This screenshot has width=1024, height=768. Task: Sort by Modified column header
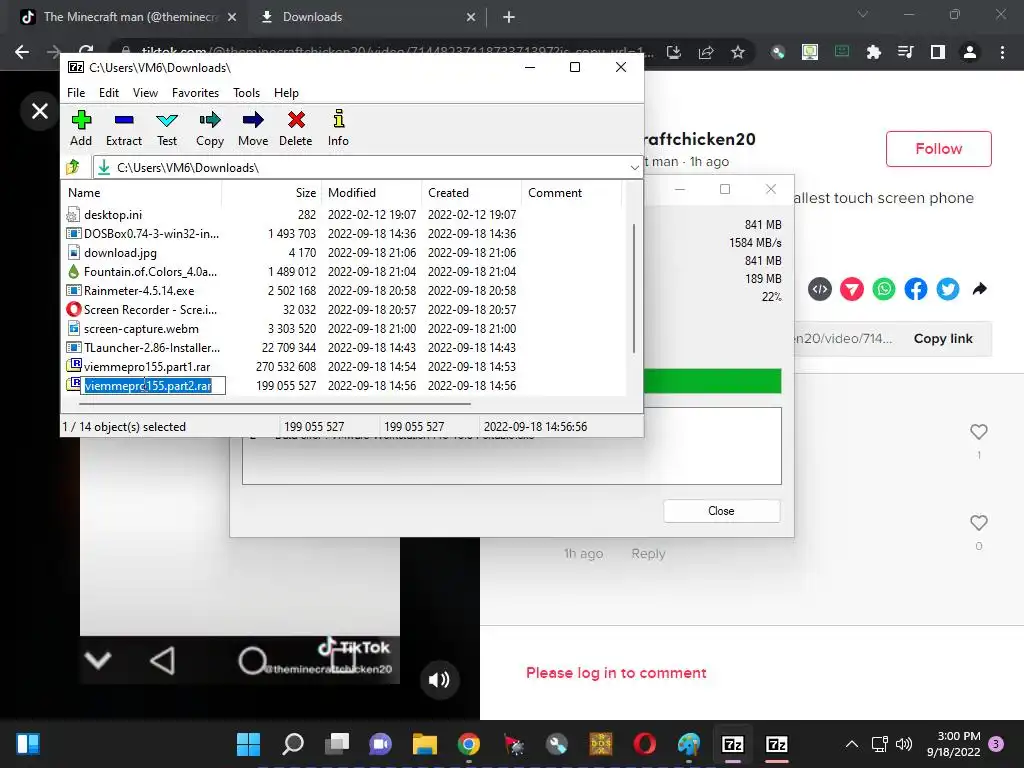(x=371, y=193)
